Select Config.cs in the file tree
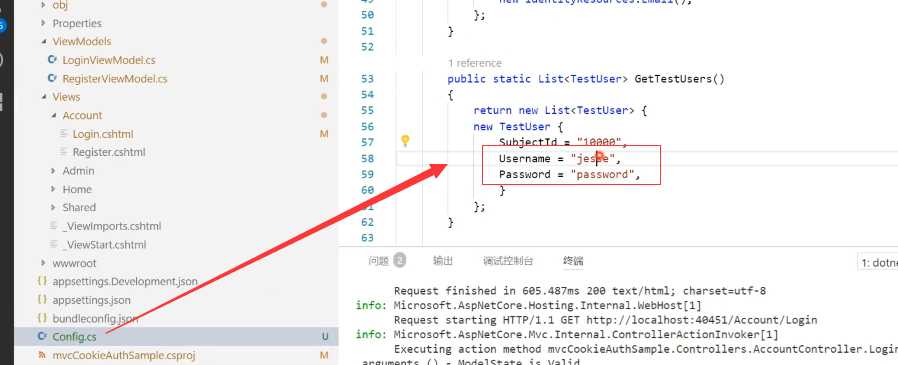898x365 pixels. [x=74, y=336]
